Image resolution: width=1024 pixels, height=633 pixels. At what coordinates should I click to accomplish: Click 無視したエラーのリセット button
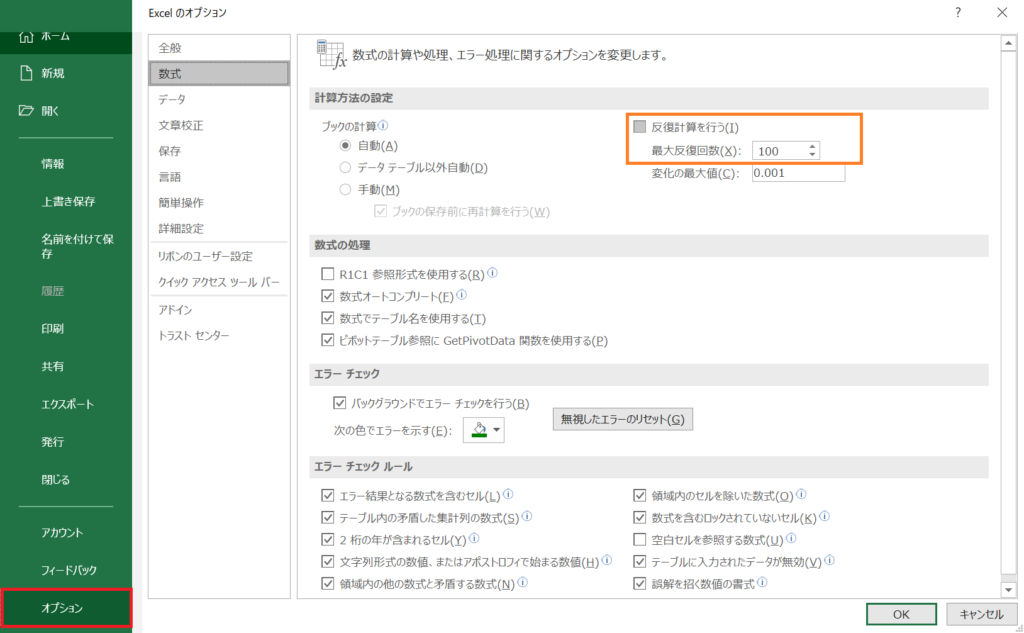tap(622, 419)
